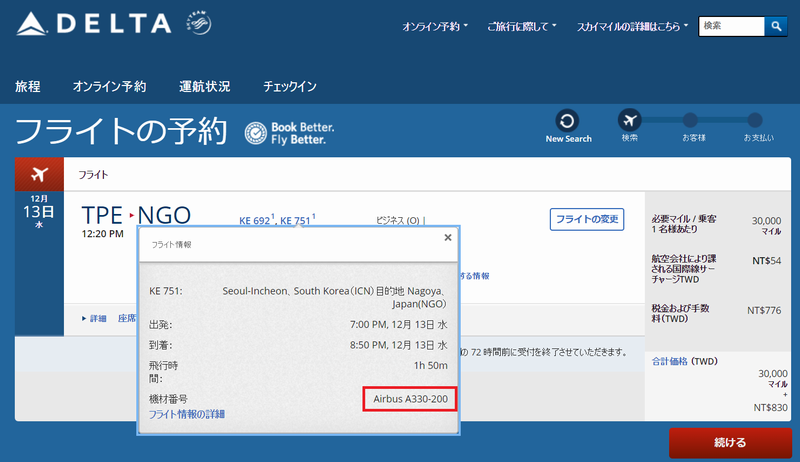
Task: Open the フライト情報の詳細 link
Action: (x=187, y=414)
